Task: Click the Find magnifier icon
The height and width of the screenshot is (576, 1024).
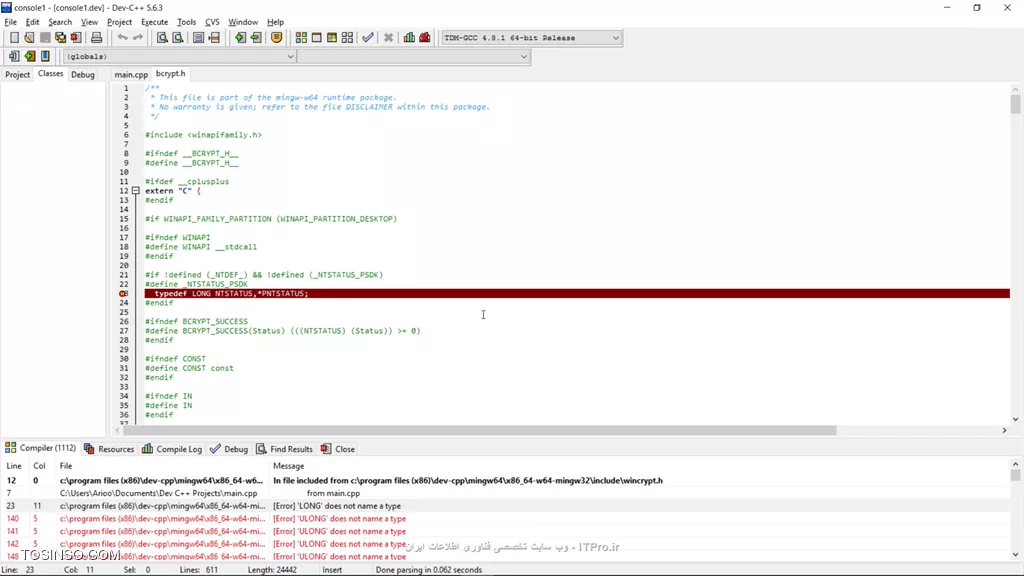Action: (x=162, y=38)
